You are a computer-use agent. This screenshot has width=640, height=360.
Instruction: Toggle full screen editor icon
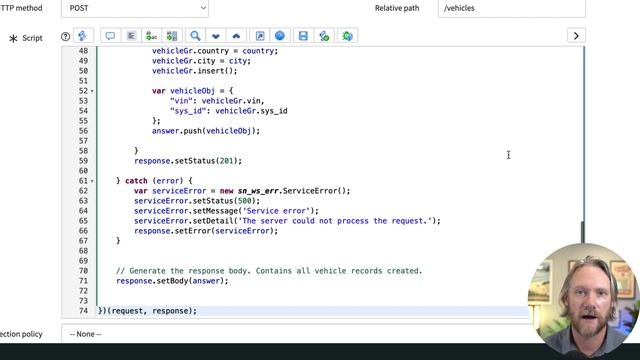pyautogui.click(x=260, y=36)
